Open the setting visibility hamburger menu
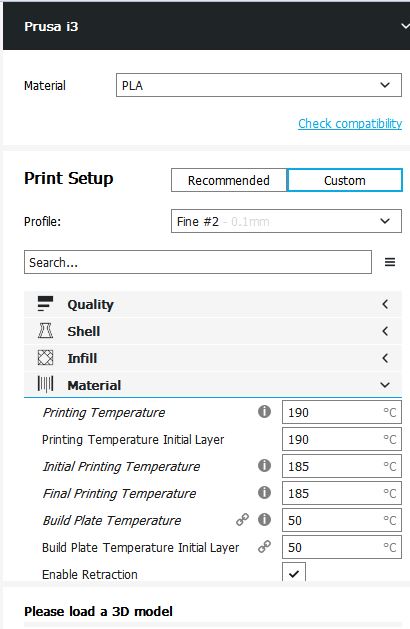 click(x=390, y=262)
